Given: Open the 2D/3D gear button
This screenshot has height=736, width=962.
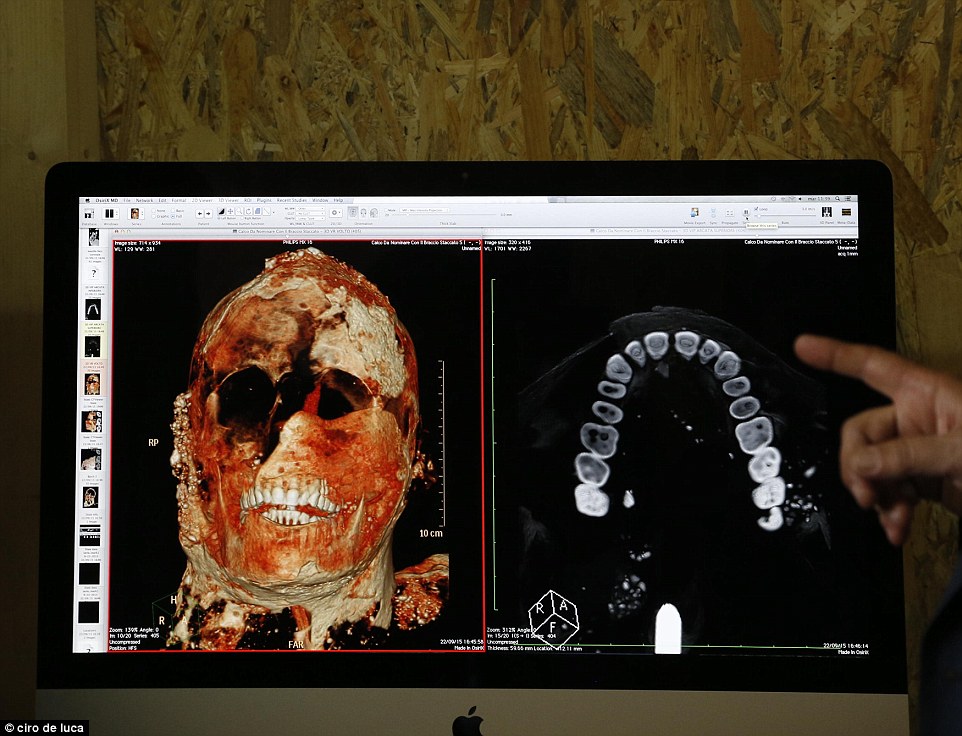Looking at the screenshot, I should click(335, 213).
